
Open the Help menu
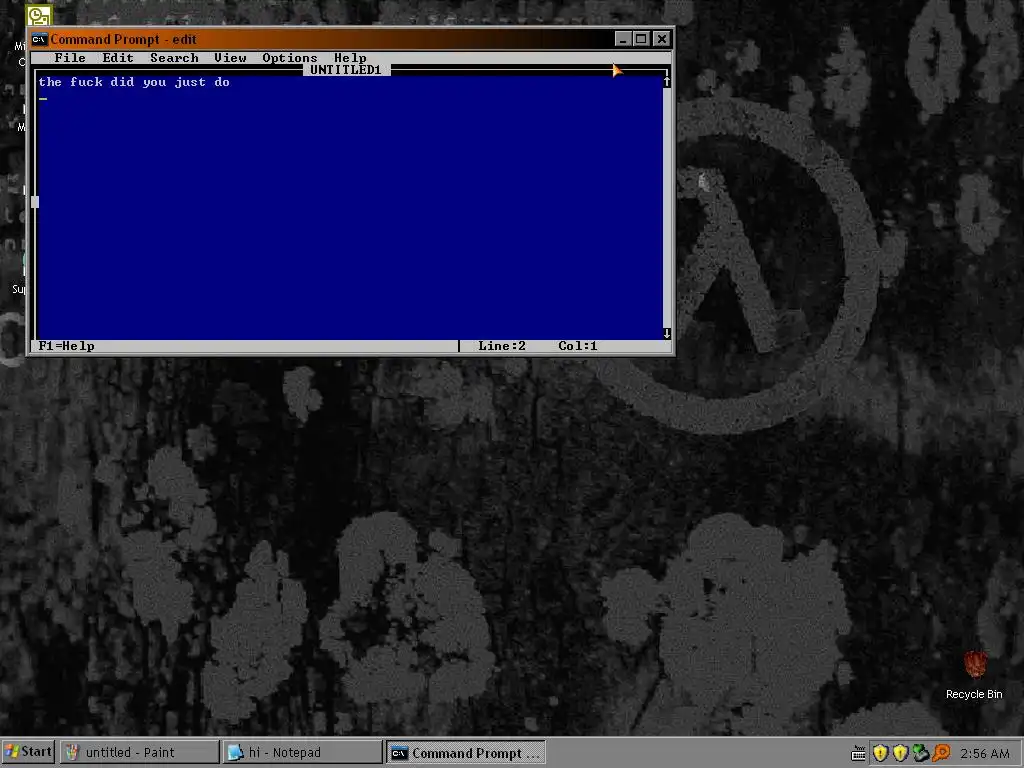click(350, 57)
